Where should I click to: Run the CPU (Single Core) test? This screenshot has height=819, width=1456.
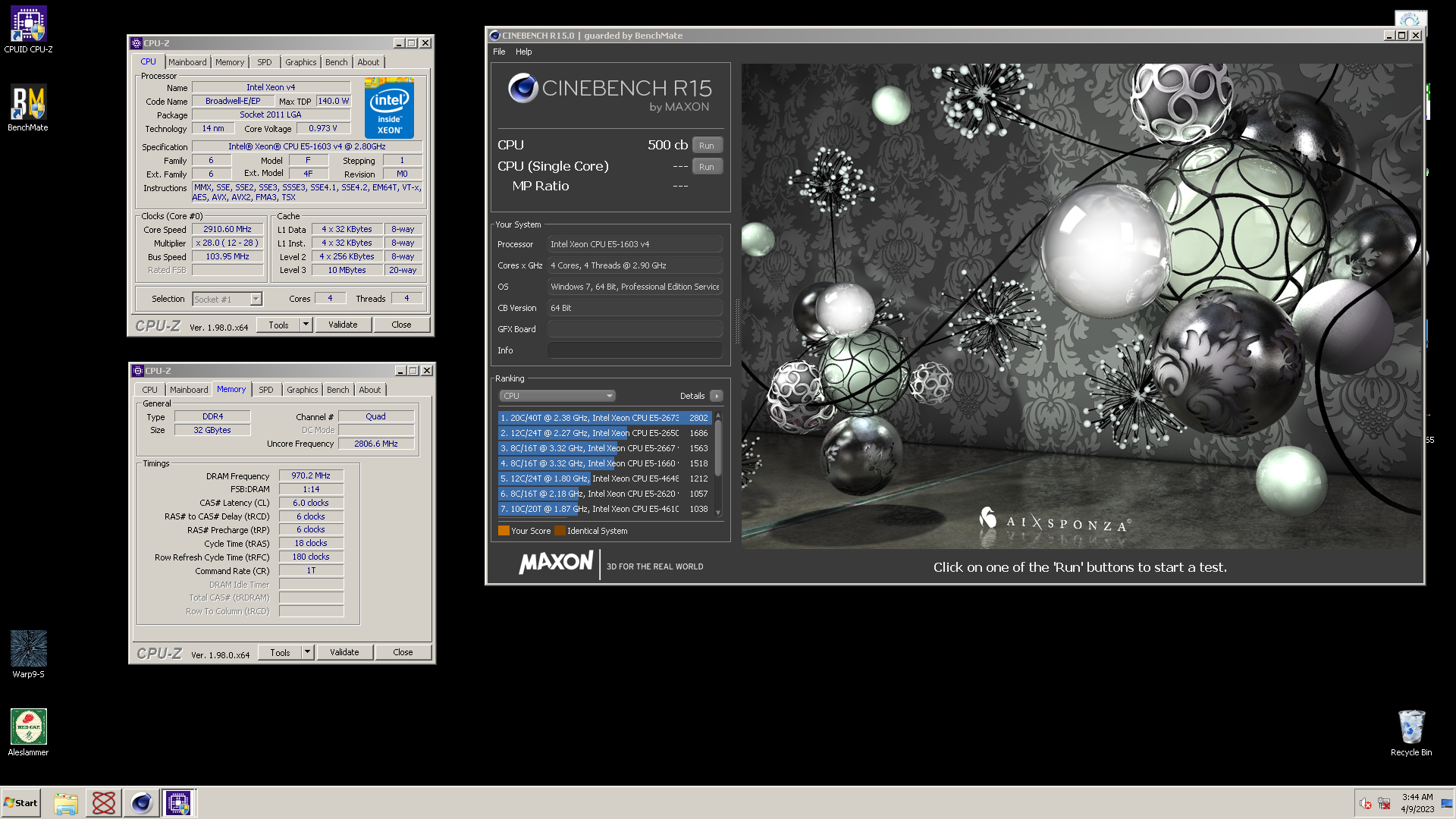coord(707,166)
